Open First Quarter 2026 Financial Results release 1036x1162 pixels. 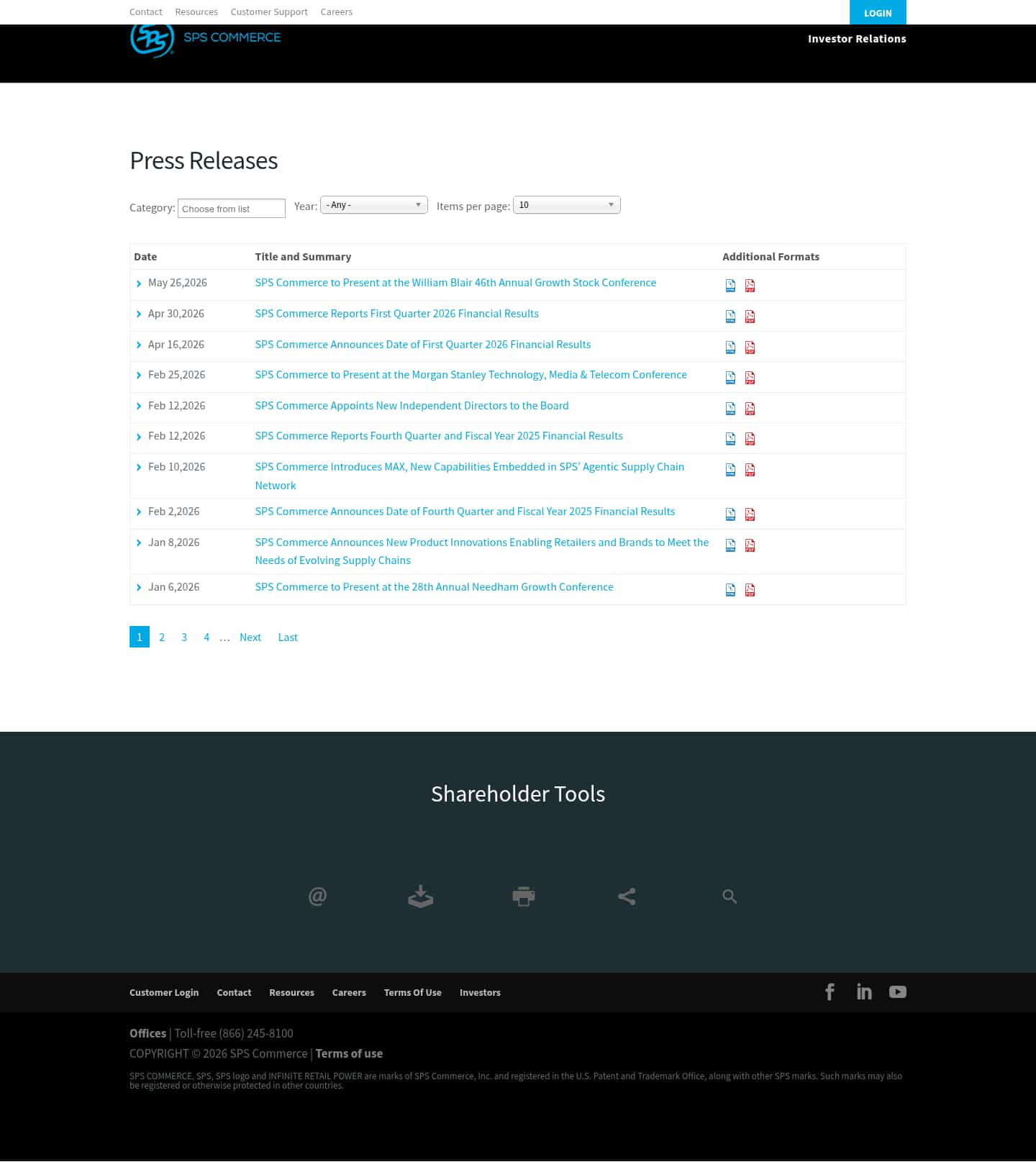[x=397, y=314]
